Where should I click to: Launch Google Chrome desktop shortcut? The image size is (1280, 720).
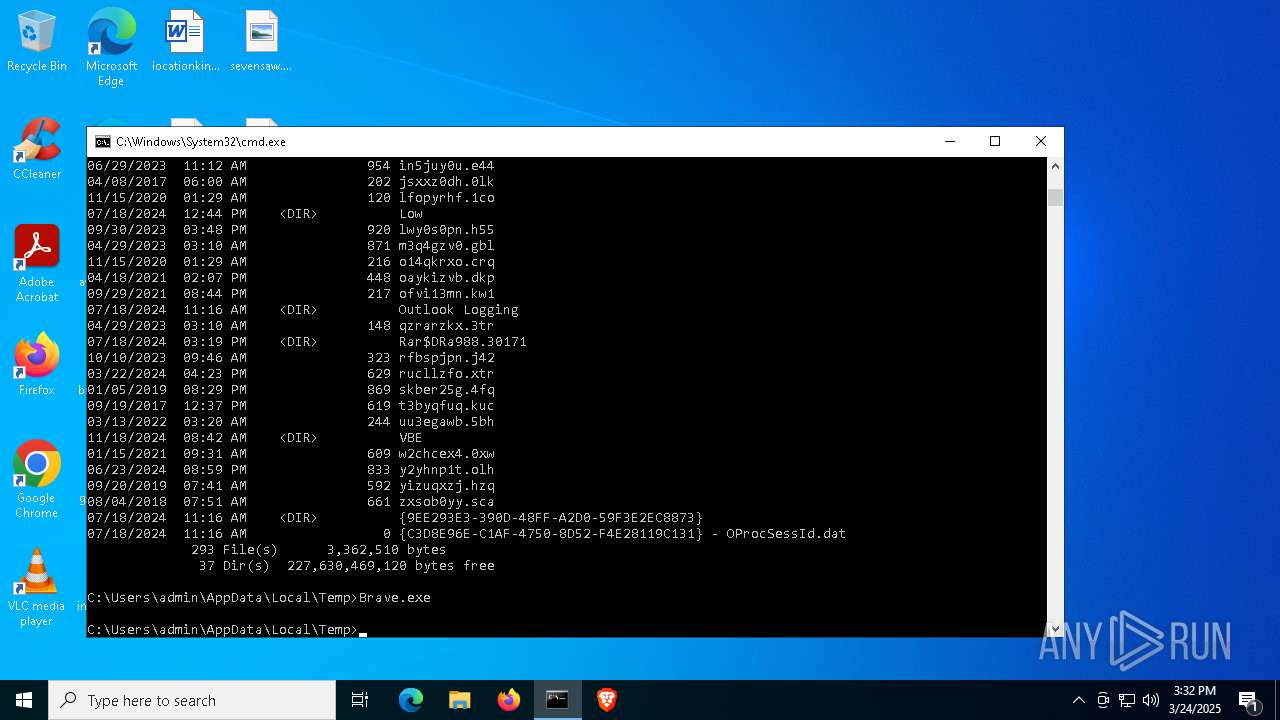coord(37,480)
